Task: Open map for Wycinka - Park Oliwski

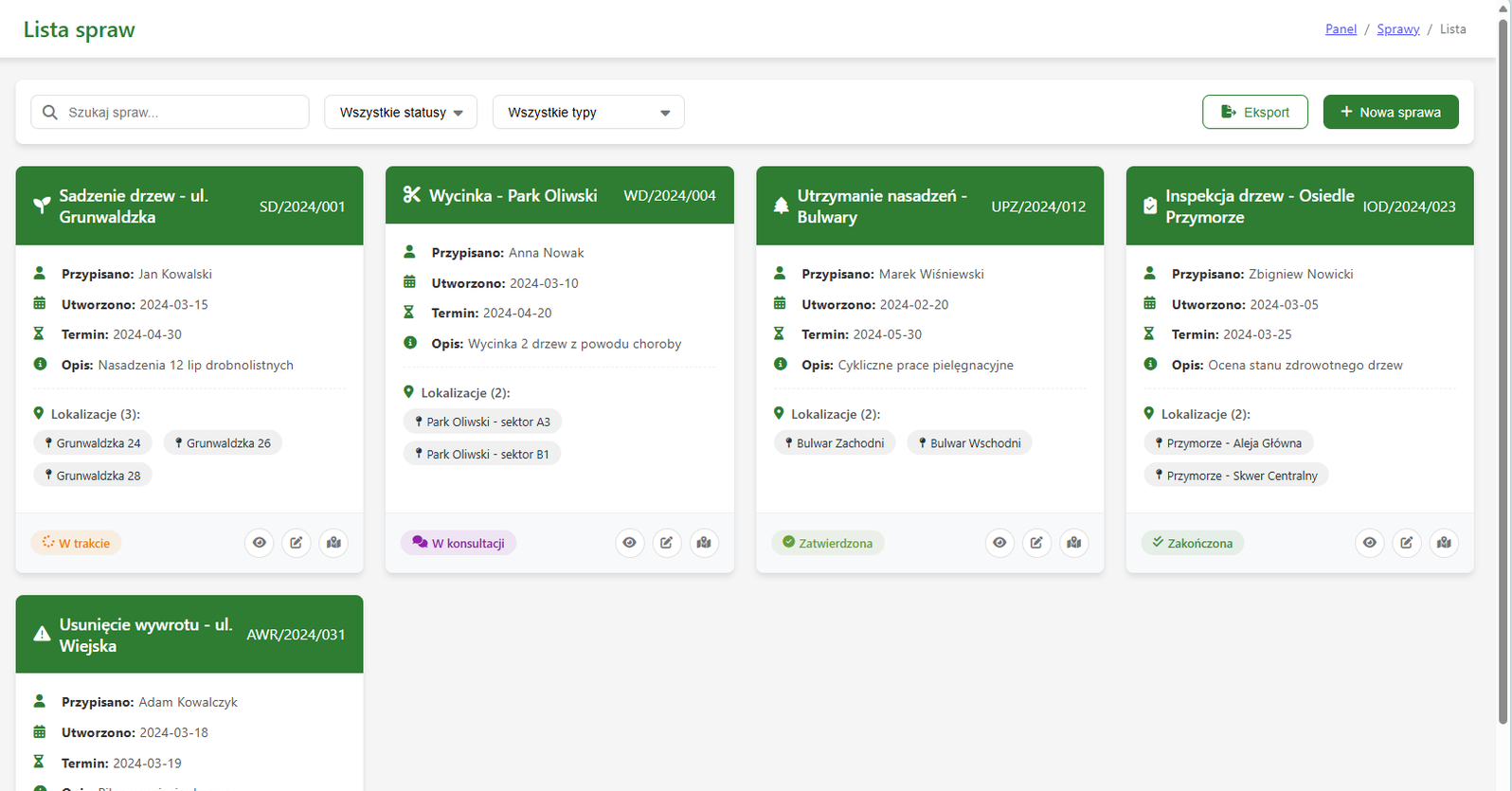Action: 704,543
